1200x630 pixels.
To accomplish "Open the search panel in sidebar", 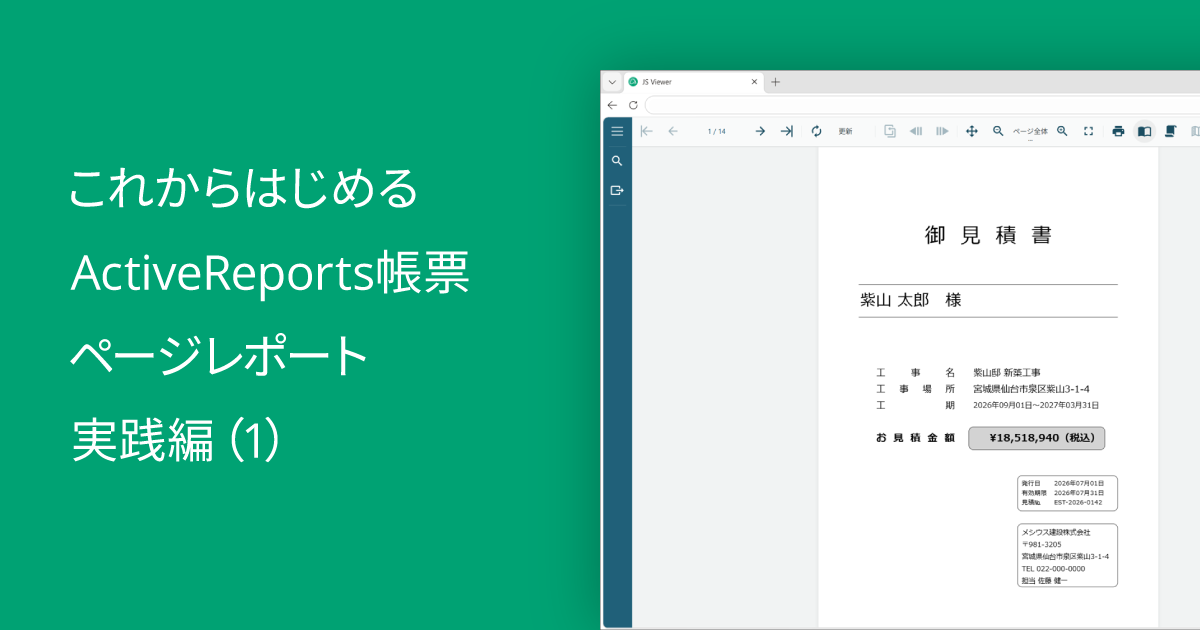I will [x=617, y=160].
